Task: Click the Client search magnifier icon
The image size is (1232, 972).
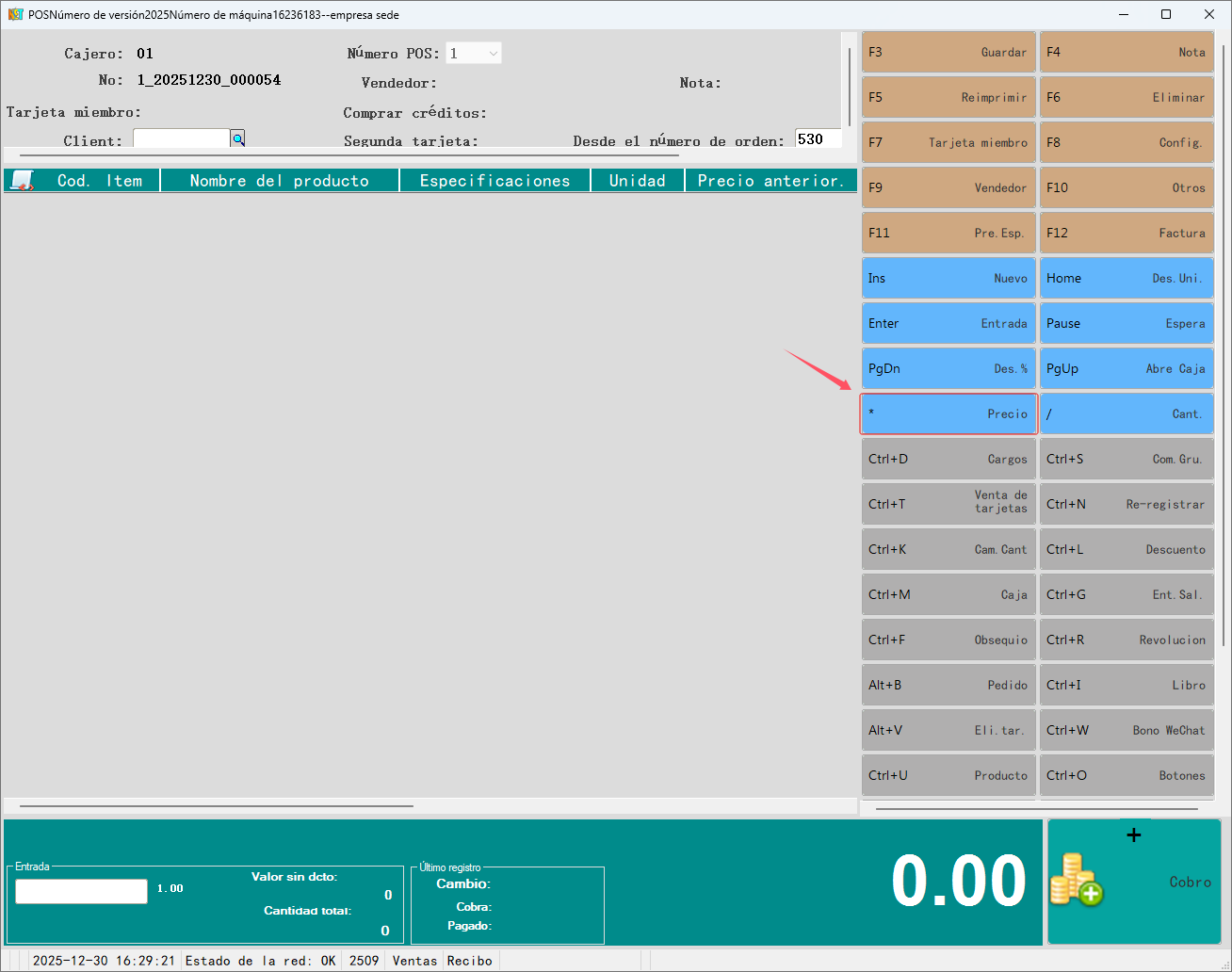Action: 238,139
